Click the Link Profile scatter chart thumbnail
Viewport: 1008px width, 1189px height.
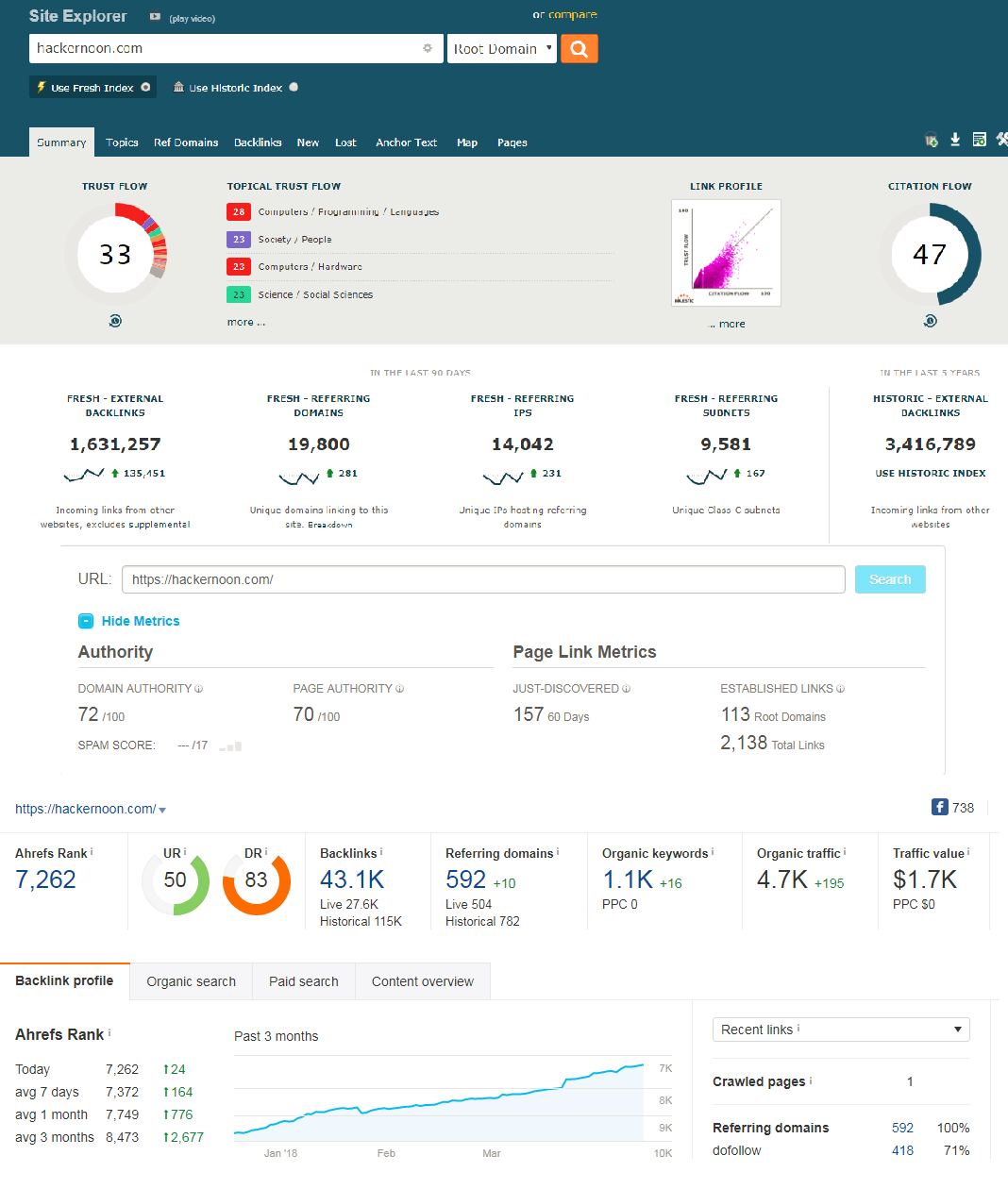(726, 253)
